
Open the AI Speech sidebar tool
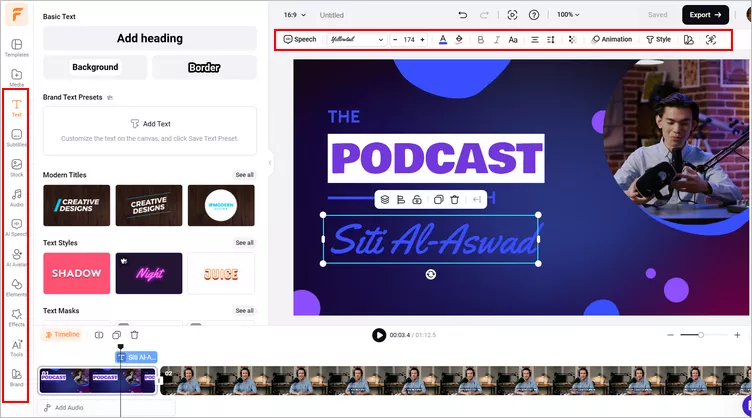16,228
